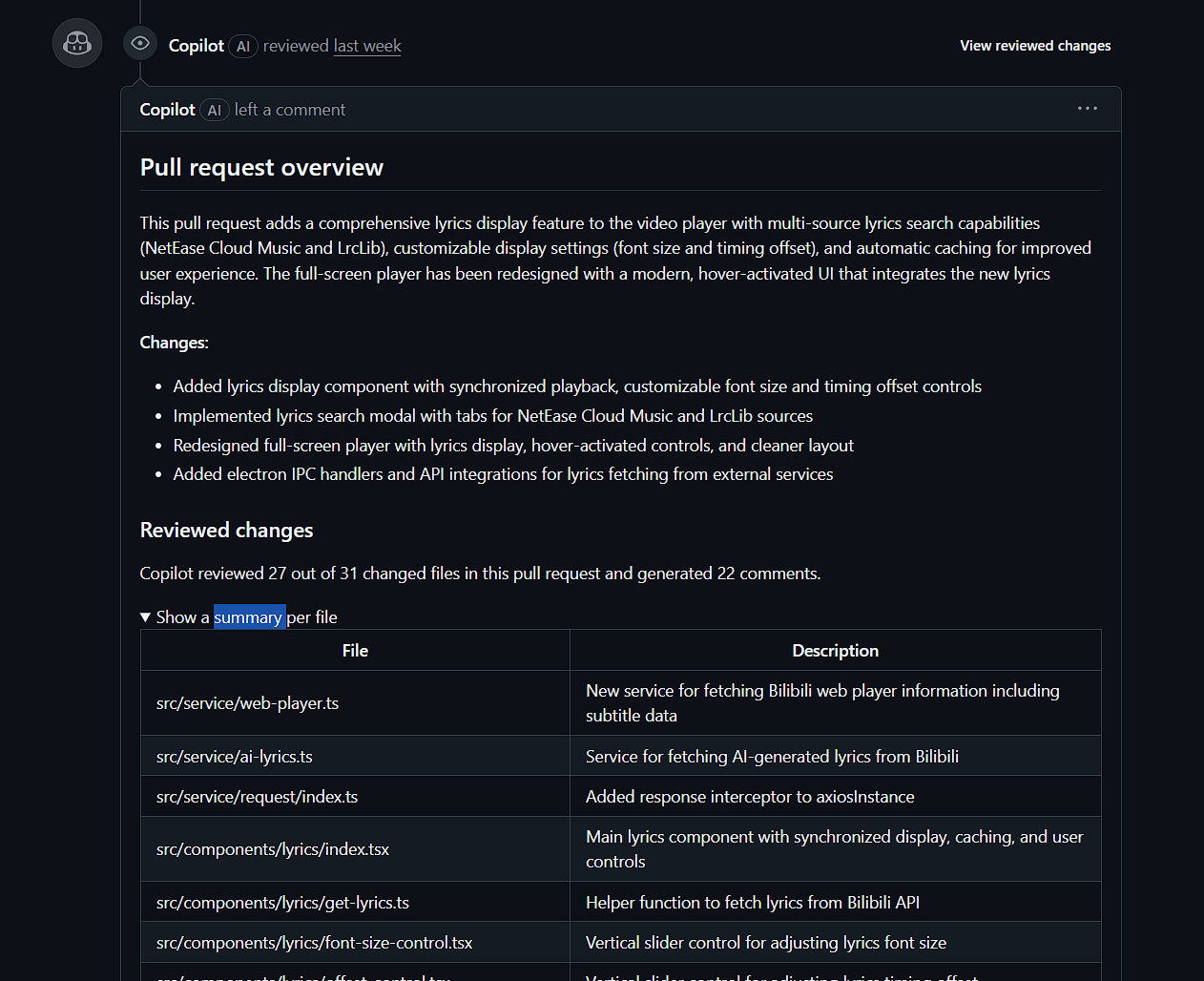Click the eye review badge icon

tap(140, 43)
